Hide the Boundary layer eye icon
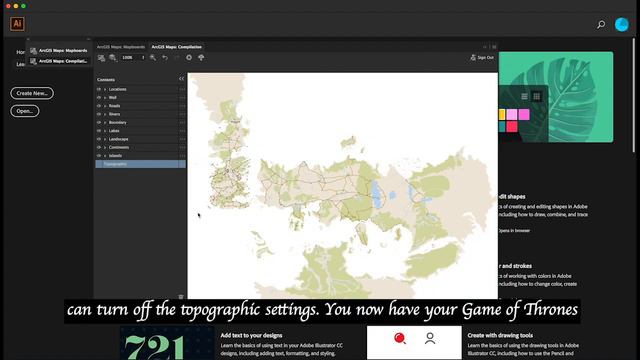640x360 pixels. tap(99, 122)
